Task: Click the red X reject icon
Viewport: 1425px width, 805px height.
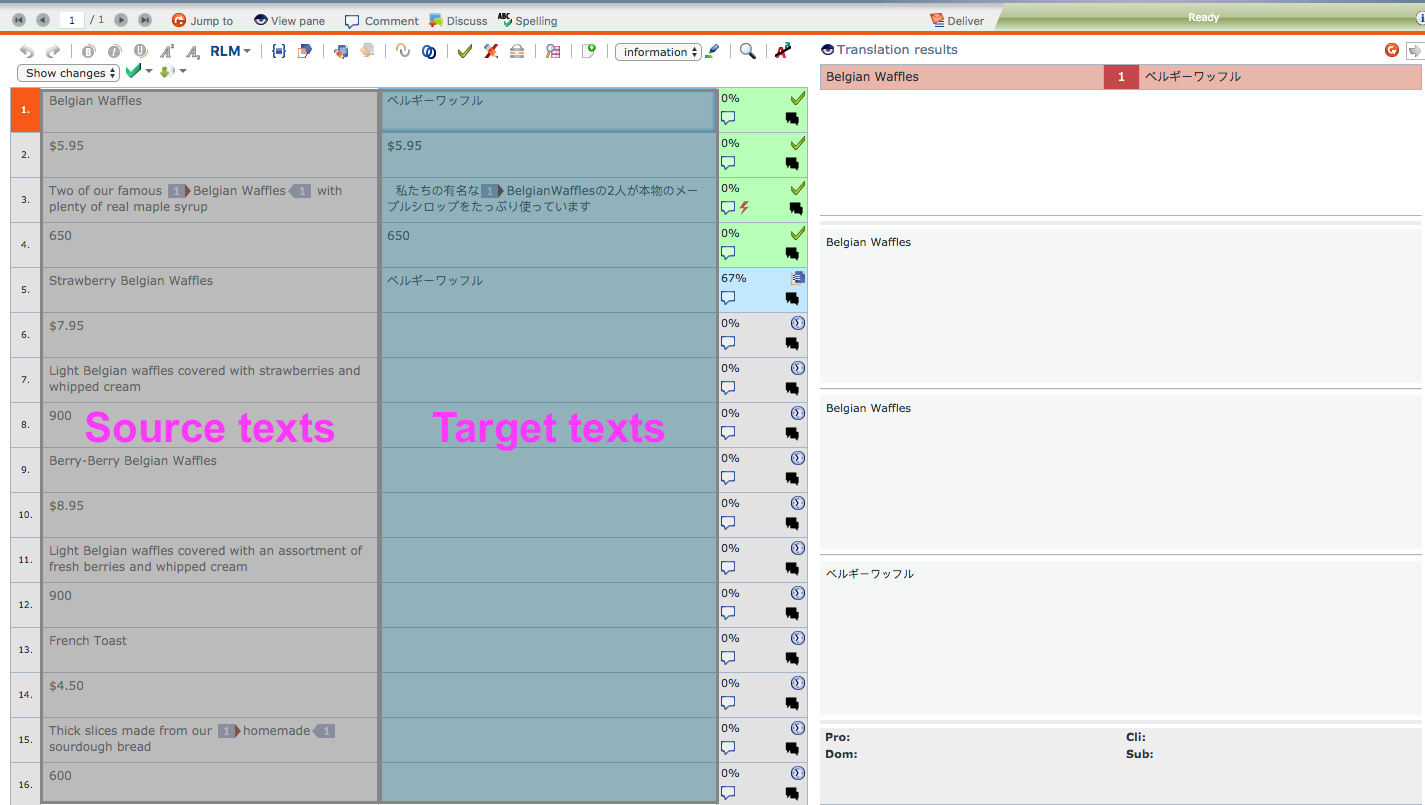Action: point(490,51)
